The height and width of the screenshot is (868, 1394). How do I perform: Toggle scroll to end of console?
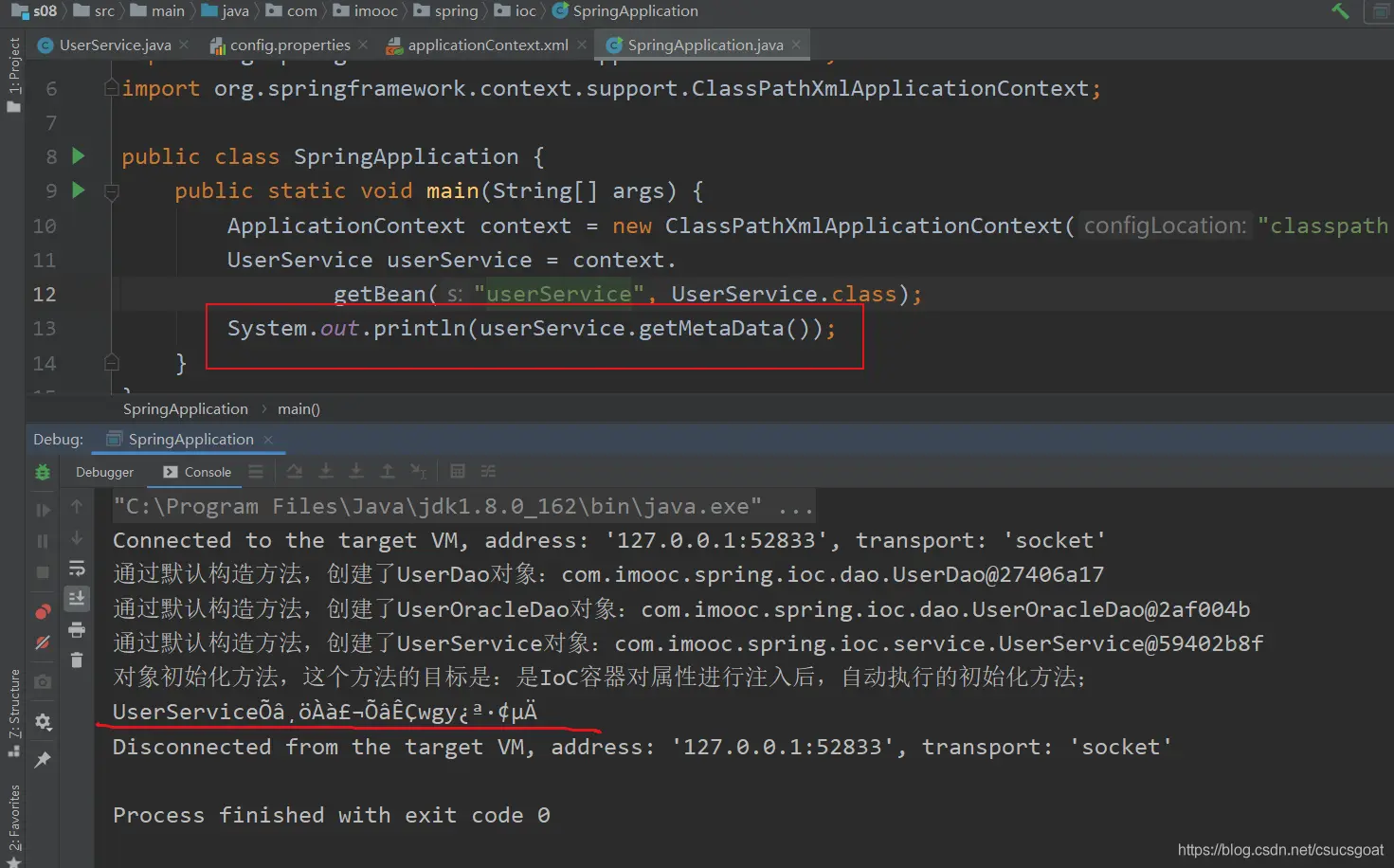pos(77,598)
